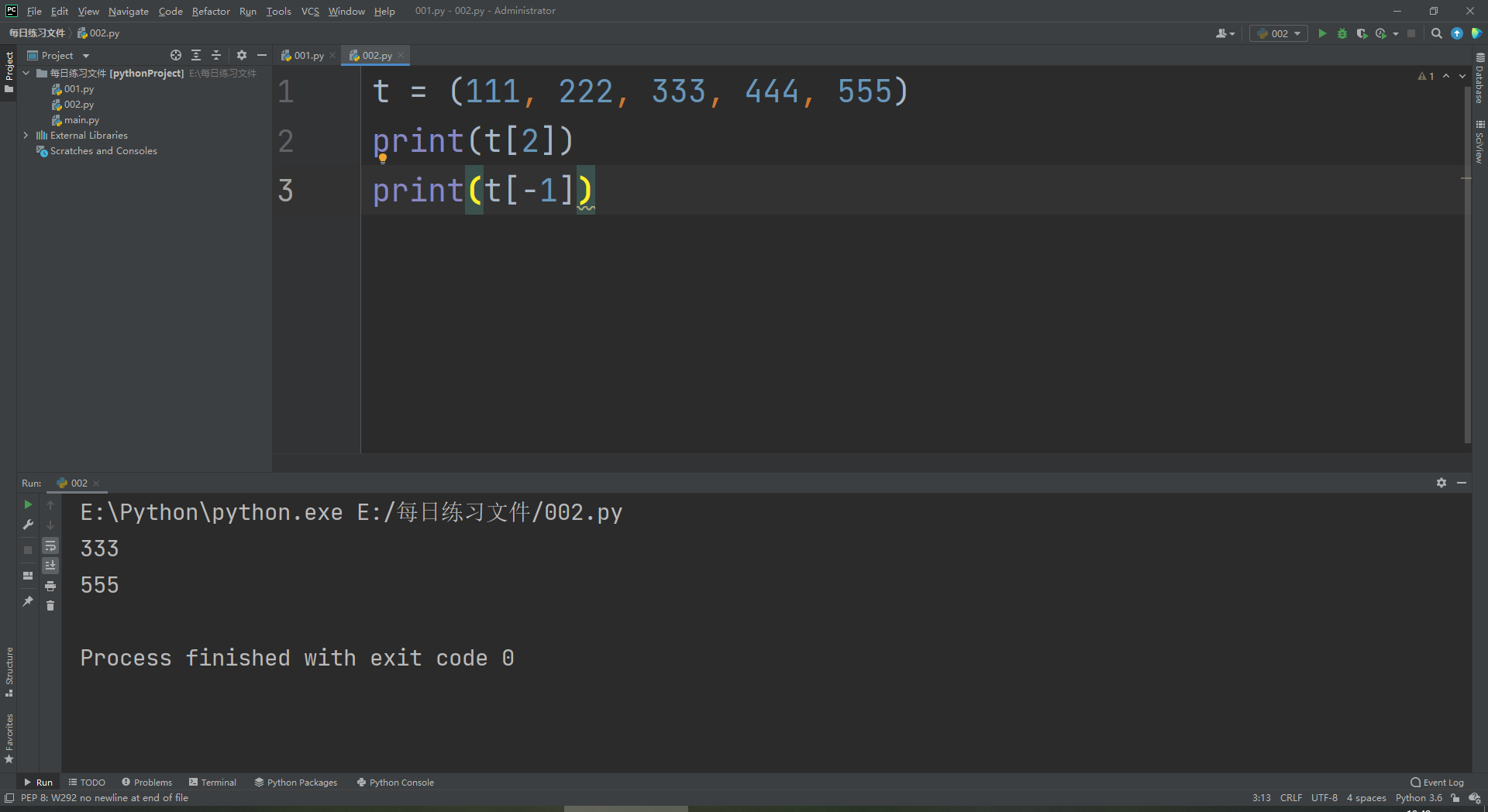Click the update available arrow icon
Screen dimensions: 1488x812
[x=1457, y=33]
